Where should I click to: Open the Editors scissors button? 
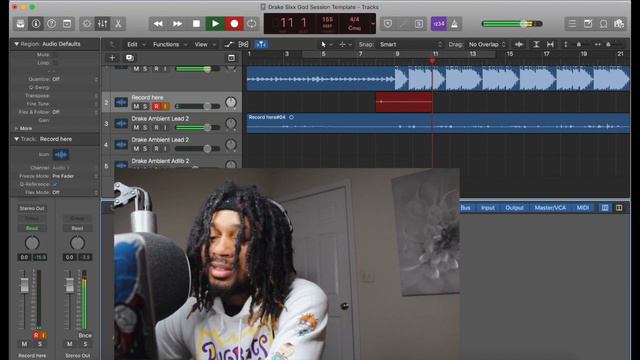(118, 24)
